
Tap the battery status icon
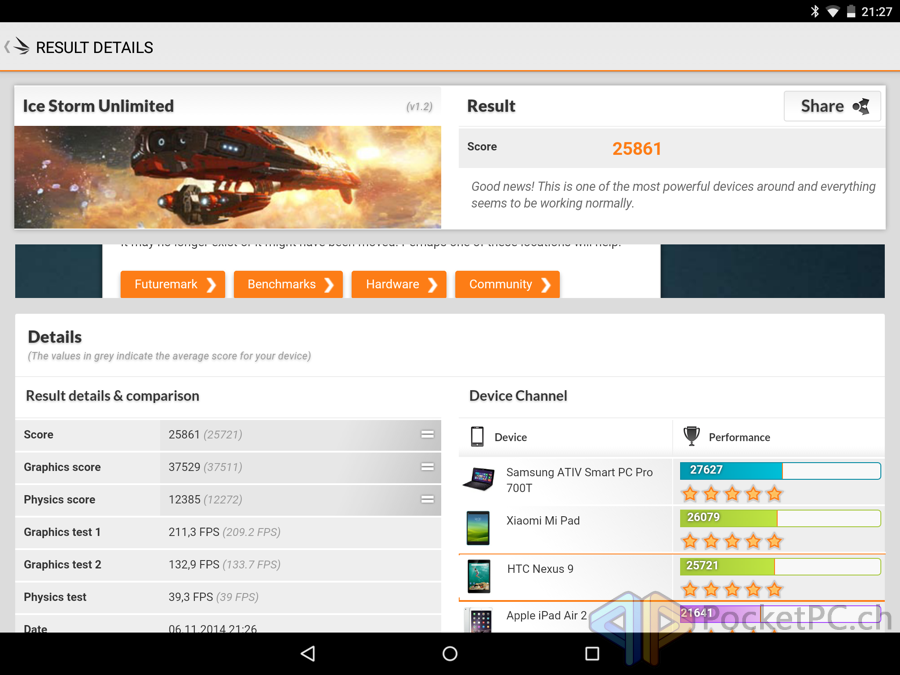pos(851,11)
